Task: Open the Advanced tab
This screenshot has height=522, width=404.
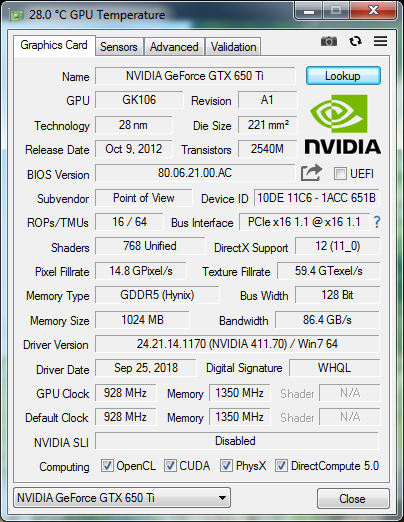Action: [174, 47]
